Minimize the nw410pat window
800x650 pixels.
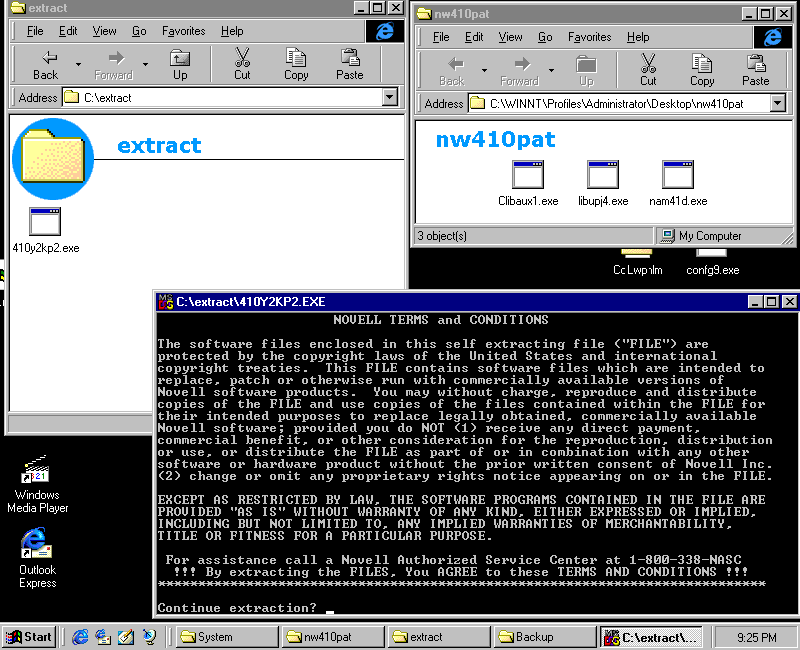point(749,14)
